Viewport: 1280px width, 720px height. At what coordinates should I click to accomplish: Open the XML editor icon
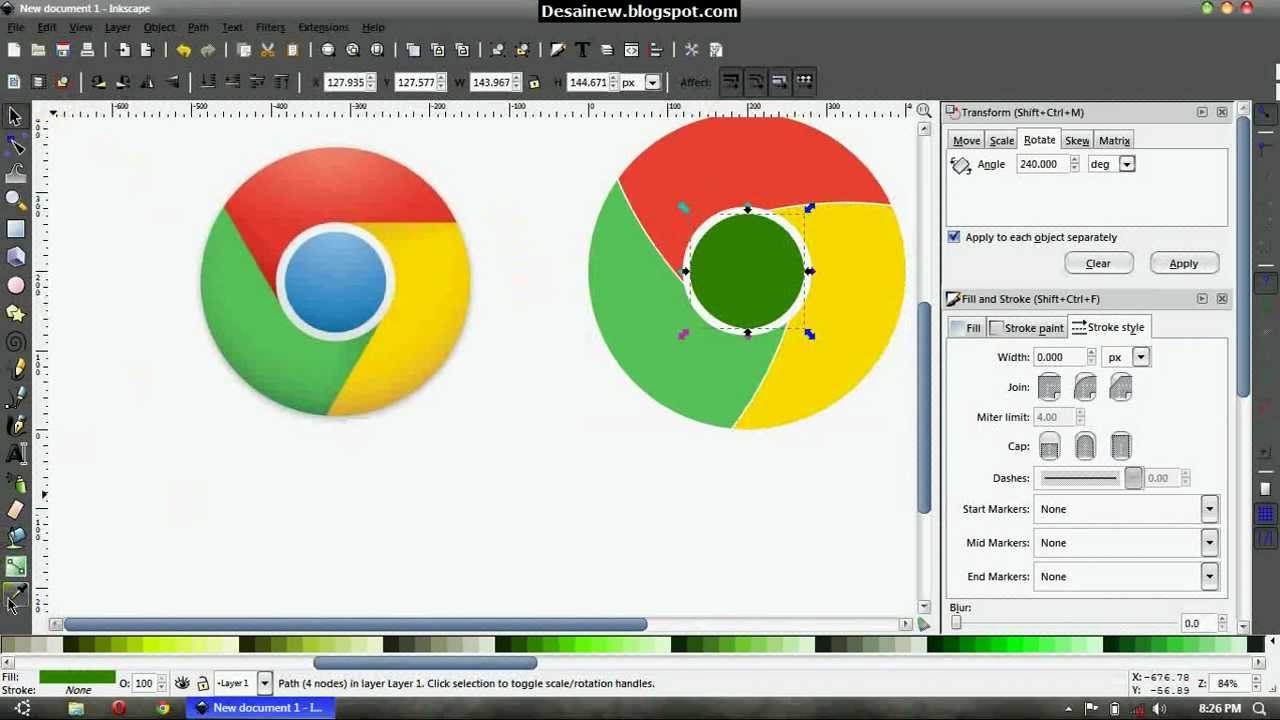631,50
